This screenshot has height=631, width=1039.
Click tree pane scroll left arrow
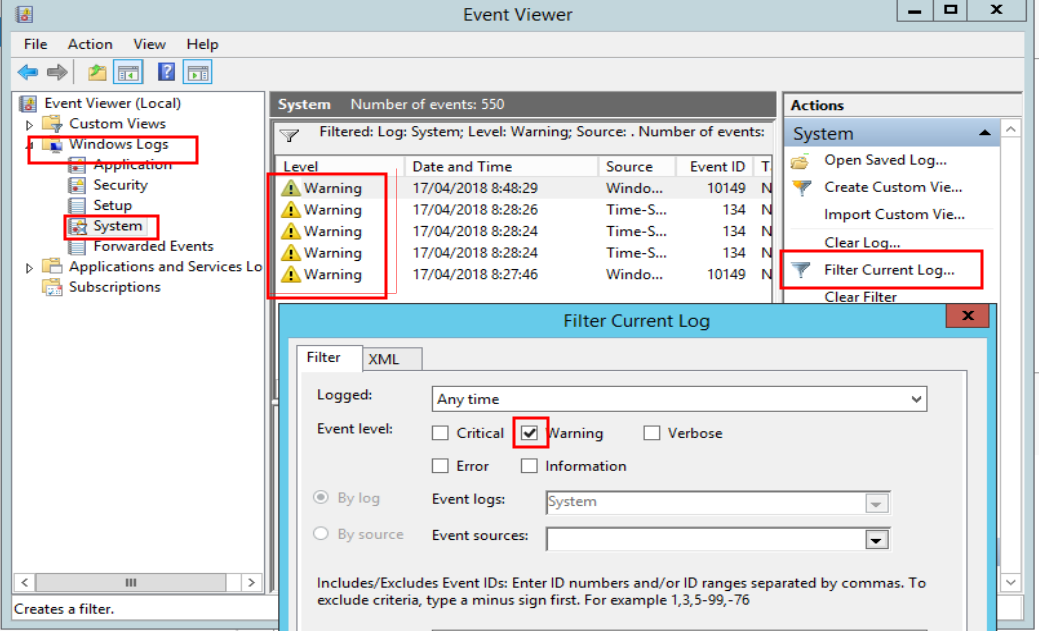pyautogui.click(x=25, y=583)
